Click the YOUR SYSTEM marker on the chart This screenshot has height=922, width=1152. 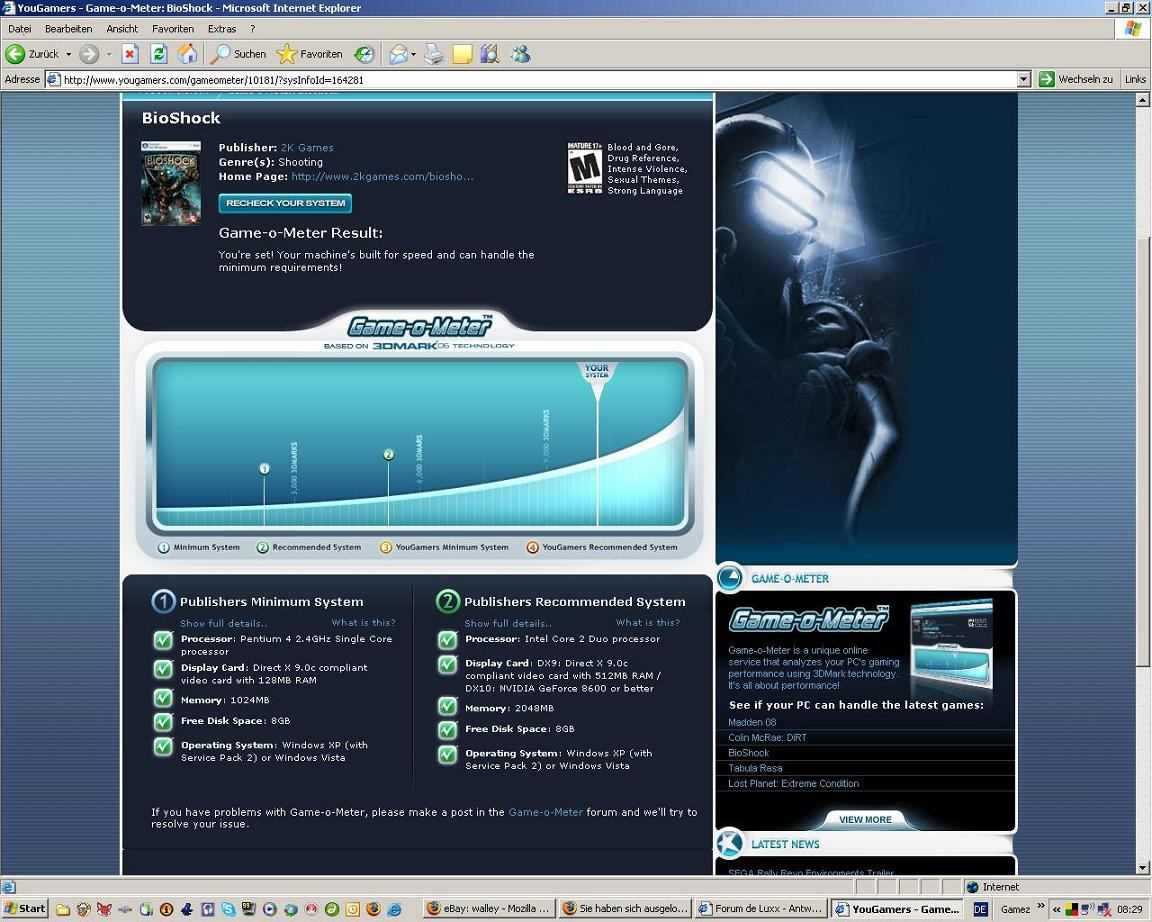pos(597,372)
